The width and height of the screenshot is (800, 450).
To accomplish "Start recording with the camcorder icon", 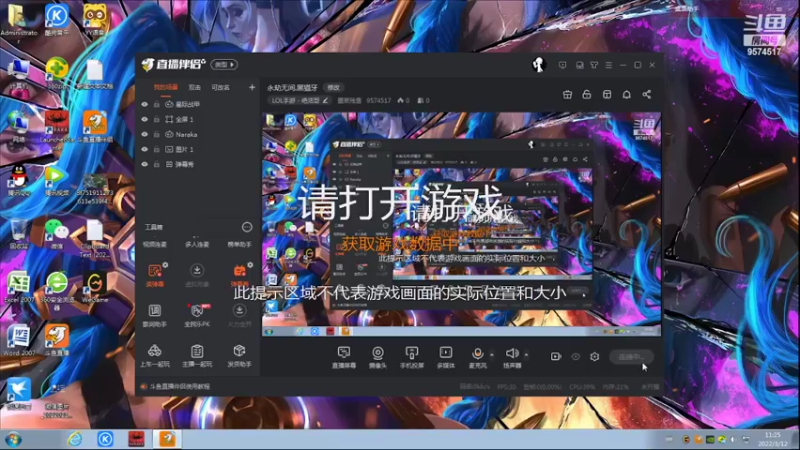I will 556,357.
